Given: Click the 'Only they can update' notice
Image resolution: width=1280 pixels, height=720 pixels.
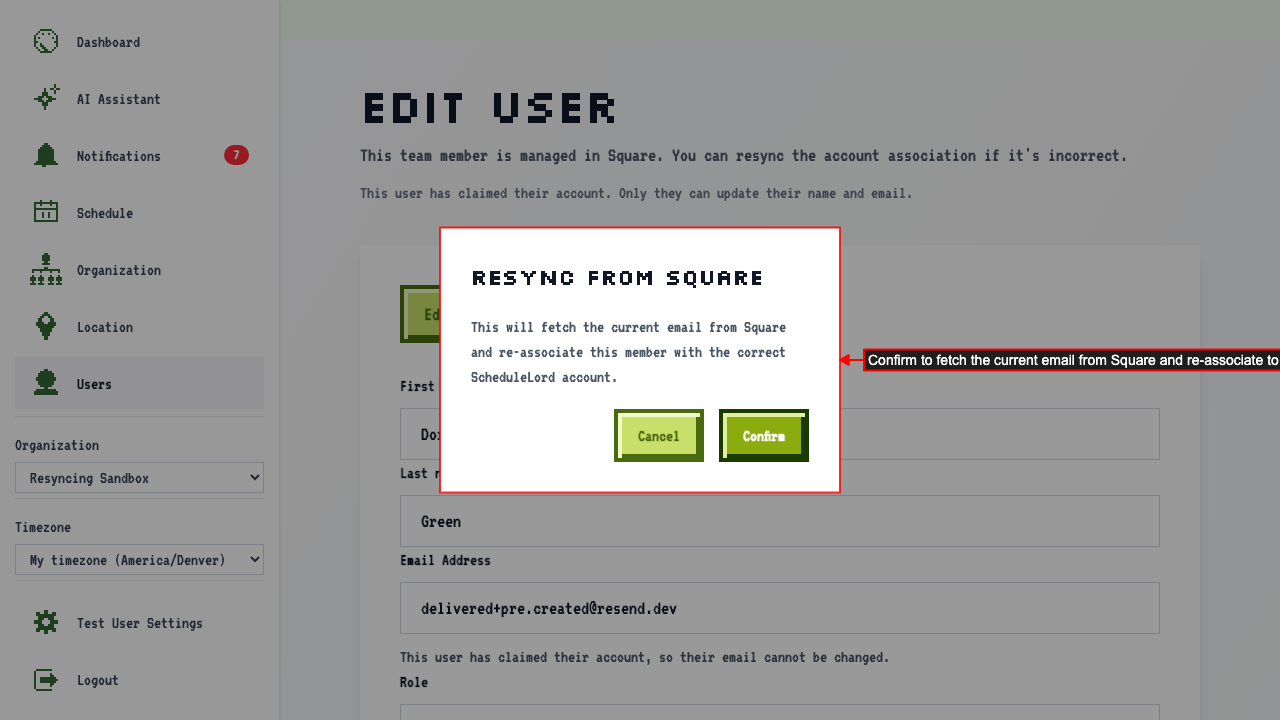Looking at the screenshot, I should point(636,193).
